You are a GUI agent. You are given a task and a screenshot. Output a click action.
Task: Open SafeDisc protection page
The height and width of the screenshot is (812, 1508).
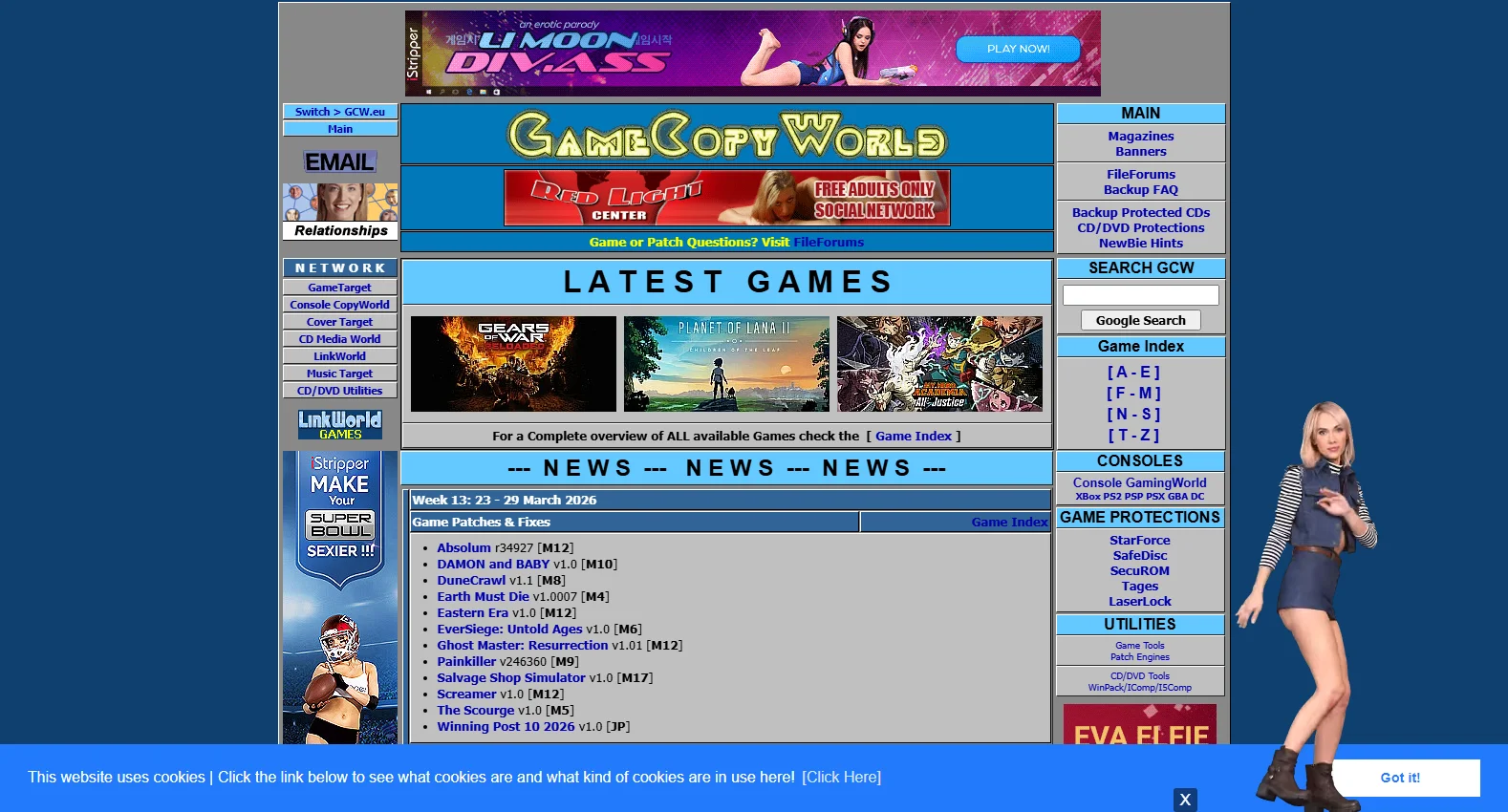1140,556
